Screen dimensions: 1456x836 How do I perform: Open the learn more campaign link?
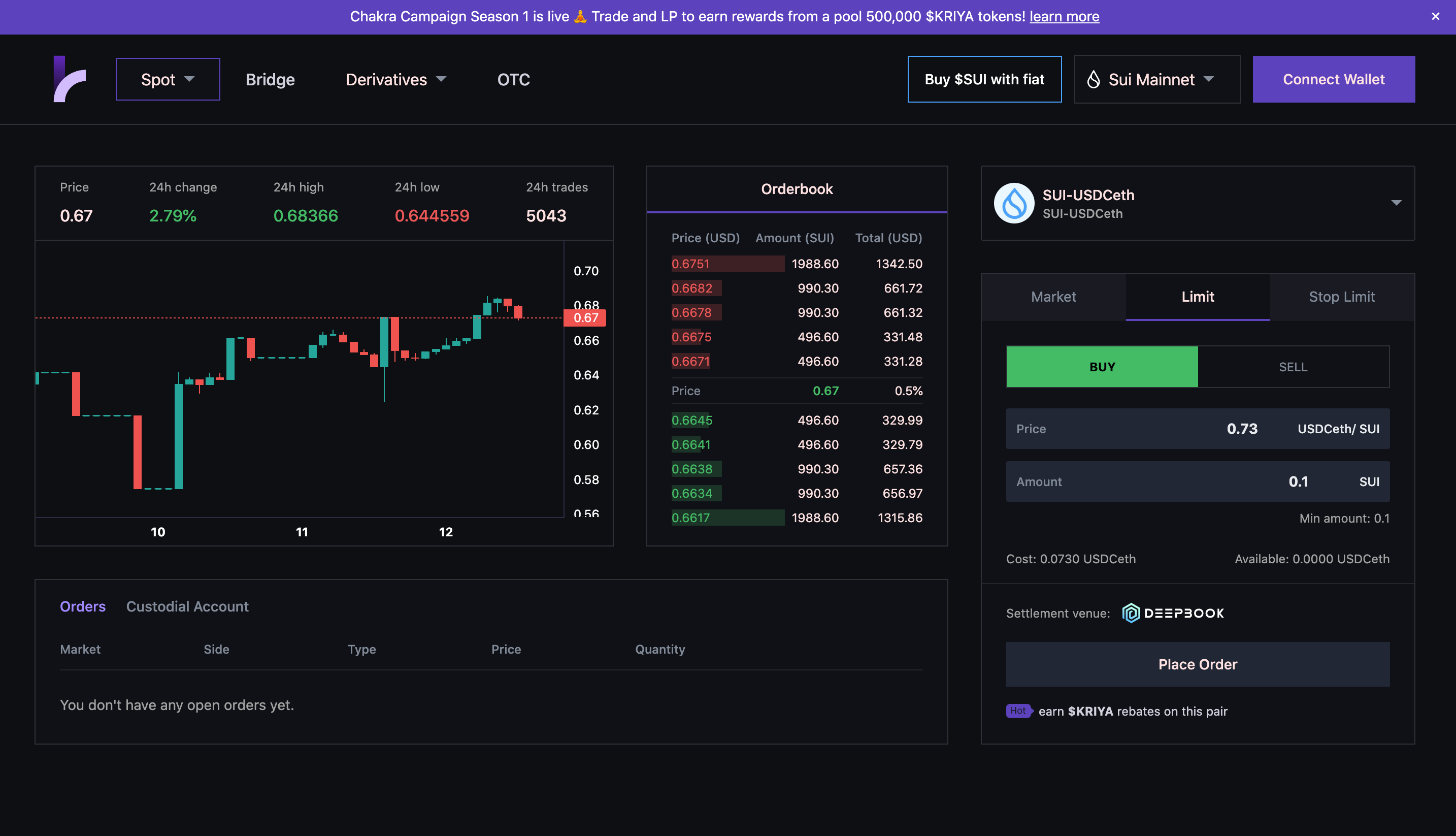pos(1064,17)
